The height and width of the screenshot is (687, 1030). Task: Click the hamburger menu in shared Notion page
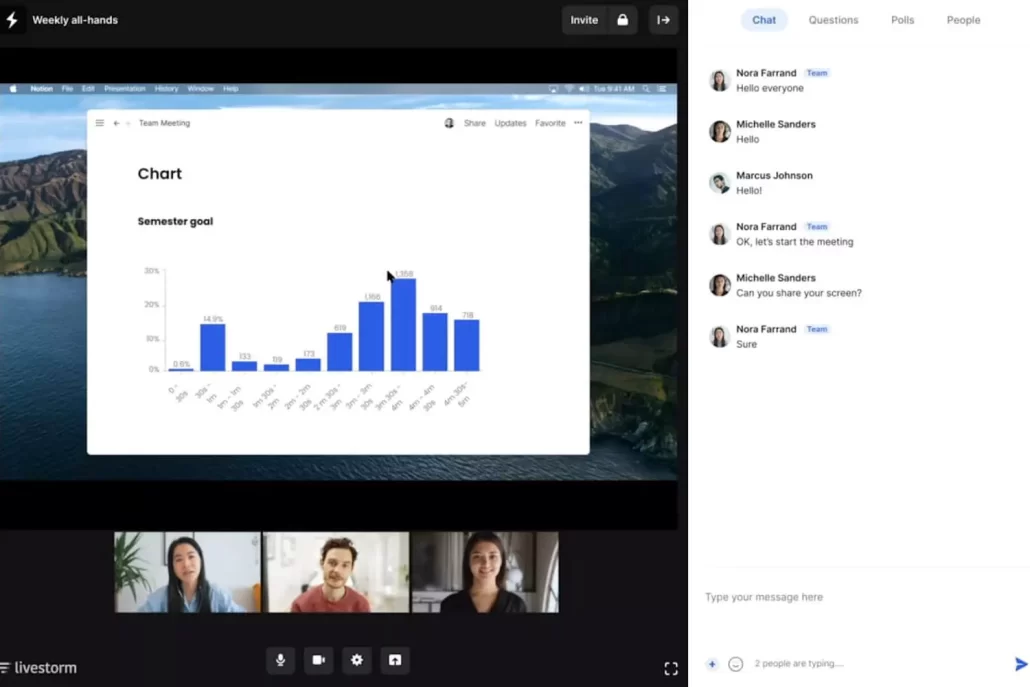(99, 123)
